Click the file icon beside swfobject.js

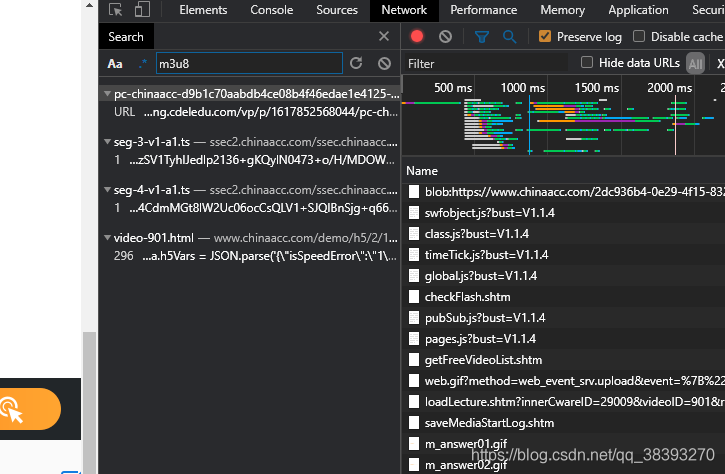(x=414, y=213)
